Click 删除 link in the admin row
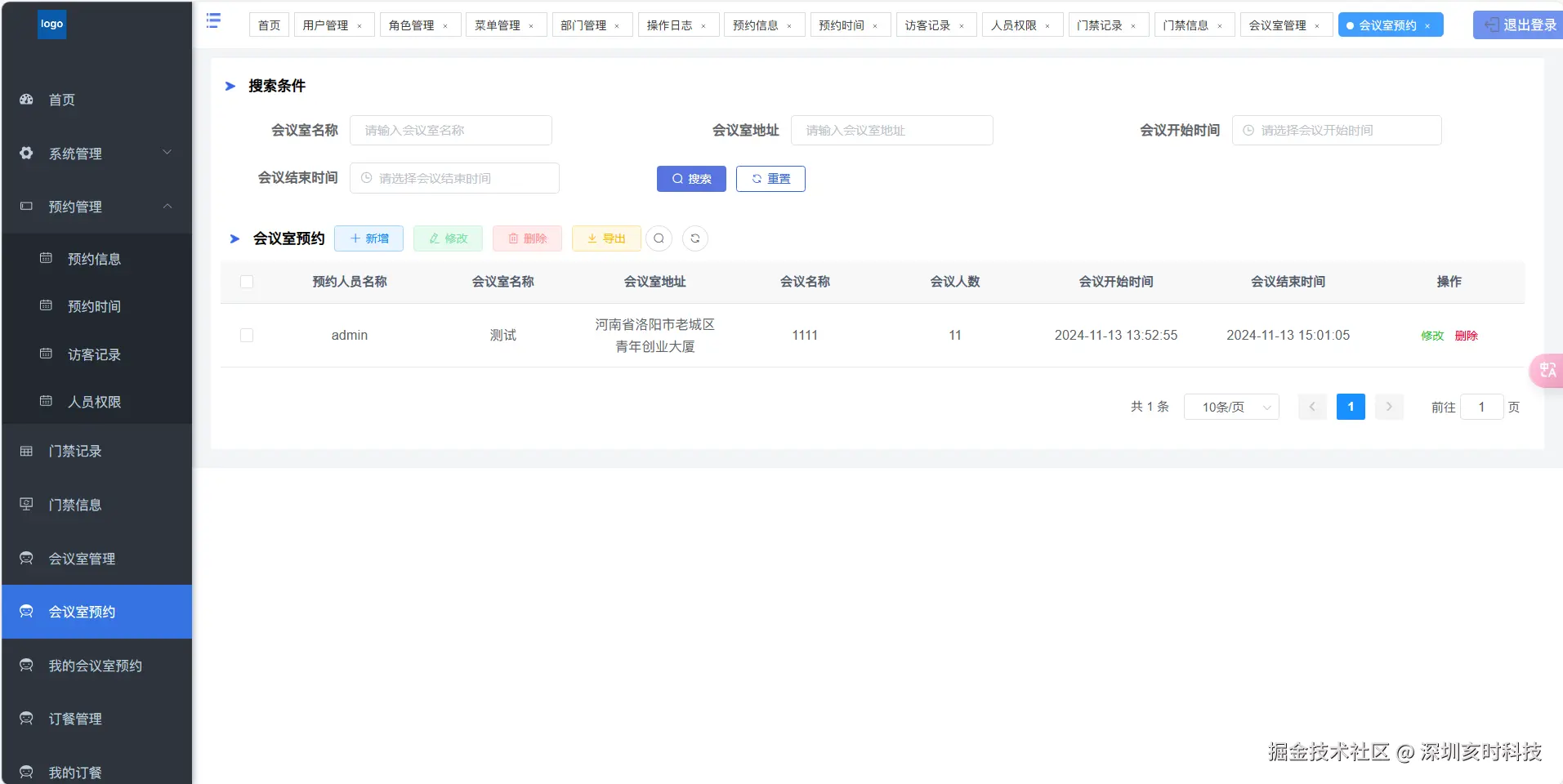 (1467, 336)
